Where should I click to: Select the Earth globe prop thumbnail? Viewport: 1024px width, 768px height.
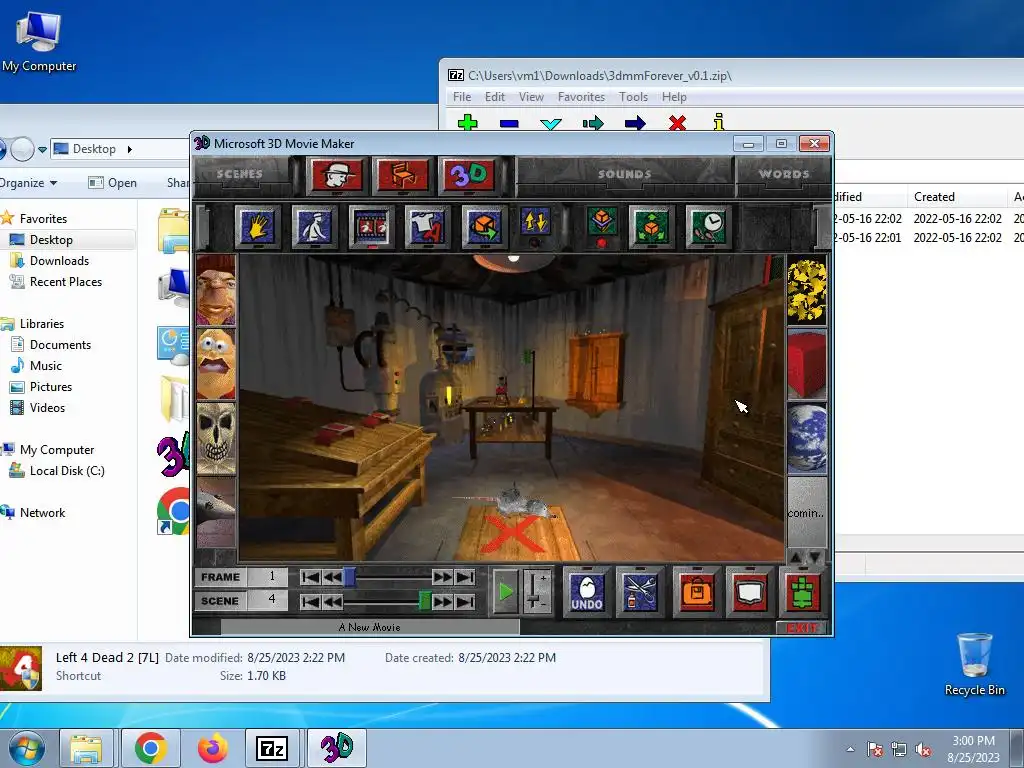pos(807,438)
